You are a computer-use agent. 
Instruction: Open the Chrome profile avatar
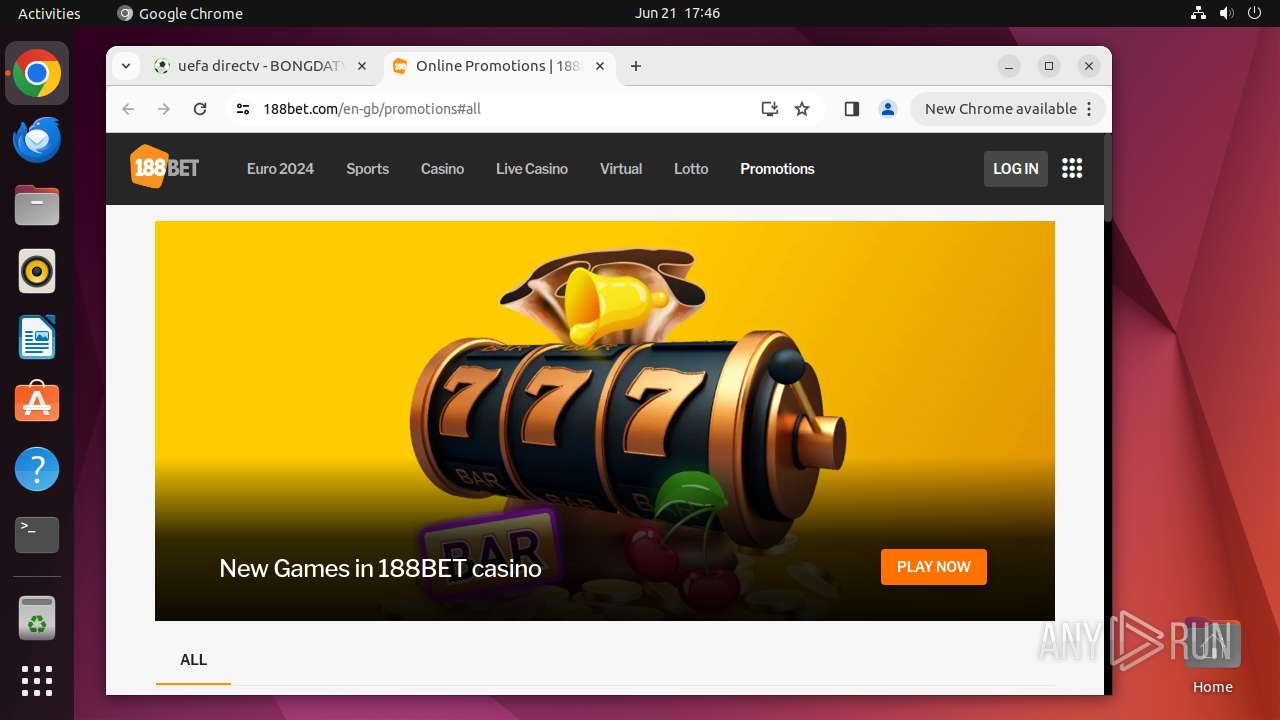coord(887,109)
